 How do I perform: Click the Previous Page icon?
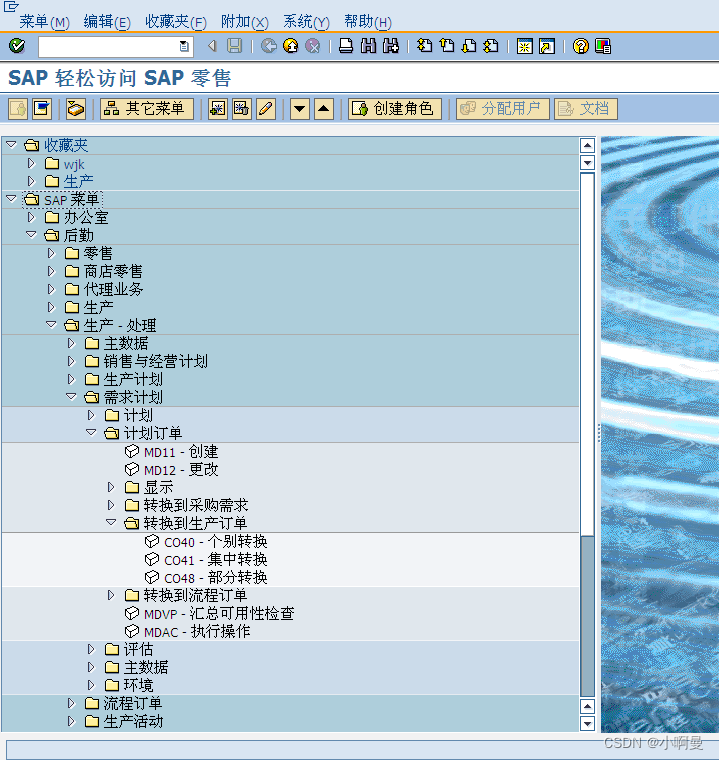point(447,46)
